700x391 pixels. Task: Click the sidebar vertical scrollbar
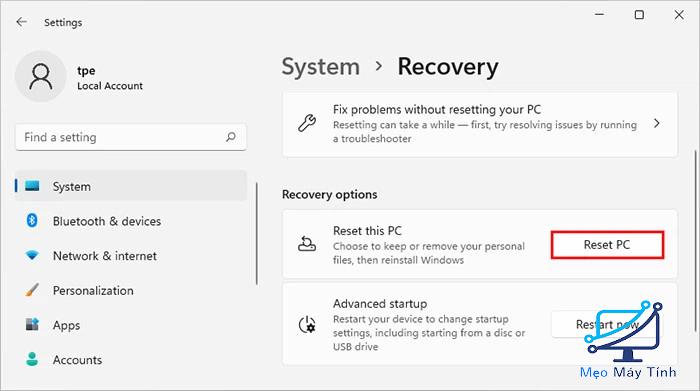[257, 233]
